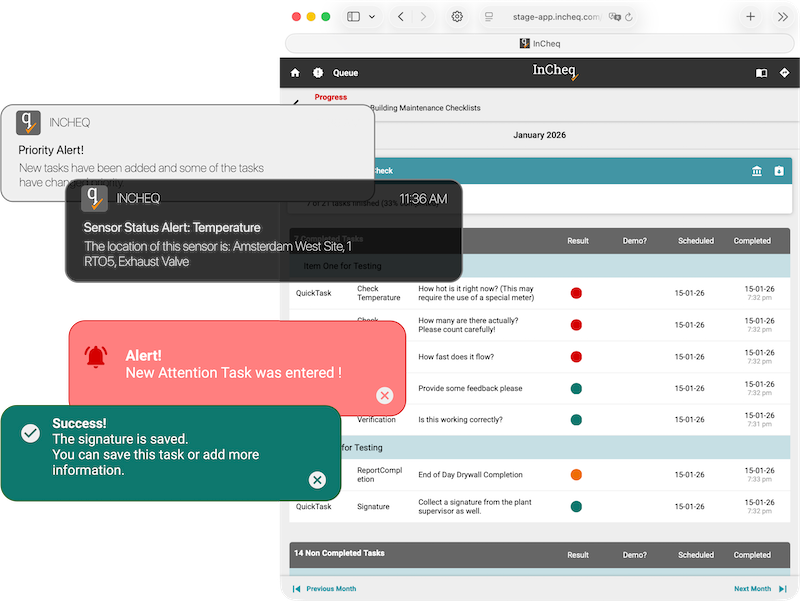Open 'How fast does it flow?' task
The width and height of the screenshot is (800, 601).
(x=456, y=357)
